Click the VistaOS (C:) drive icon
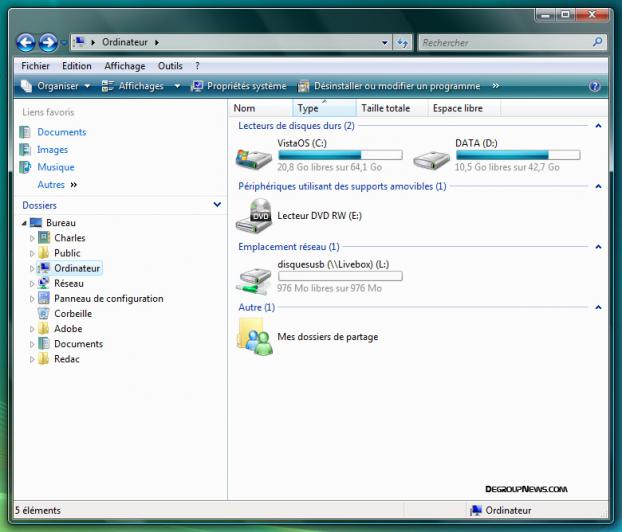Viewport: 622px width, 532px height. tap(253, 156)
